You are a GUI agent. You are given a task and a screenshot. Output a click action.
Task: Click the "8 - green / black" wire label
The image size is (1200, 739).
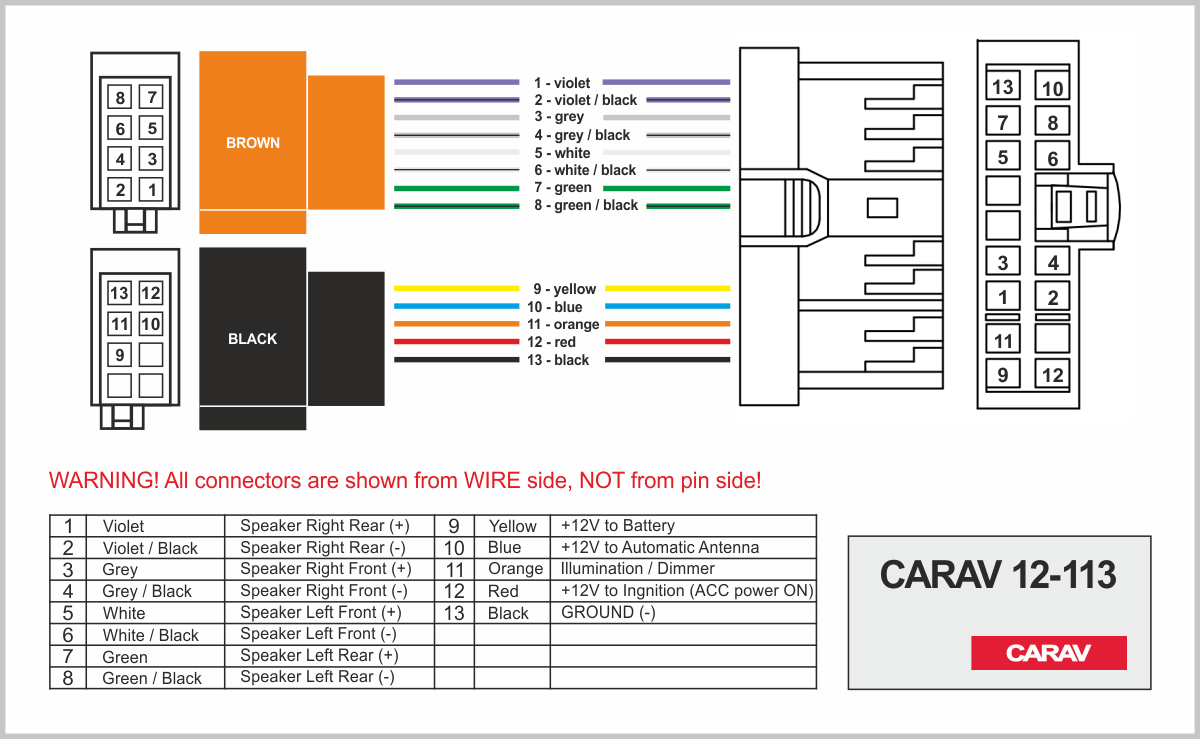pos(586,205)
